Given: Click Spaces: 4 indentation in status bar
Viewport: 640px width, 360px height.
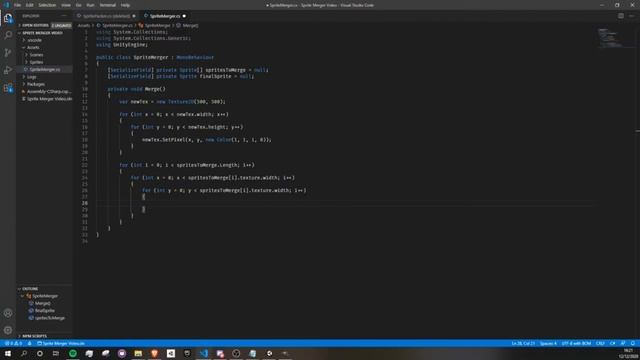Looking at the screenshot, I should (548, 343).
